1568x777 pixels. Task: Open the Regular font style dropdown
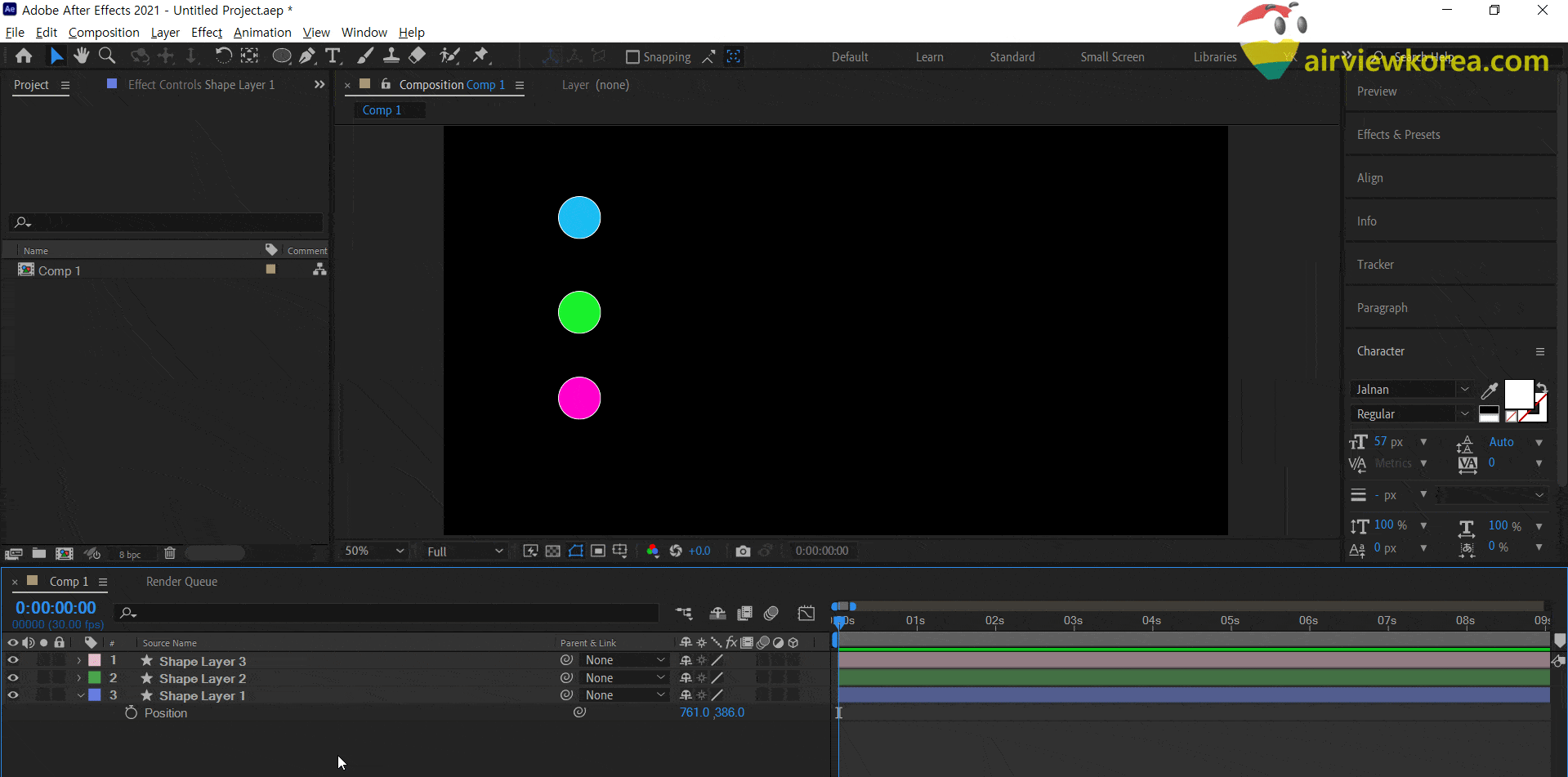click(x=1411, y=414)
